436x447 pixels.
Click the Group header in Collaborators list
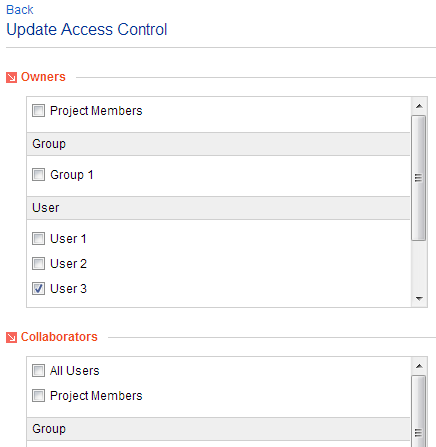coord(218,429)
